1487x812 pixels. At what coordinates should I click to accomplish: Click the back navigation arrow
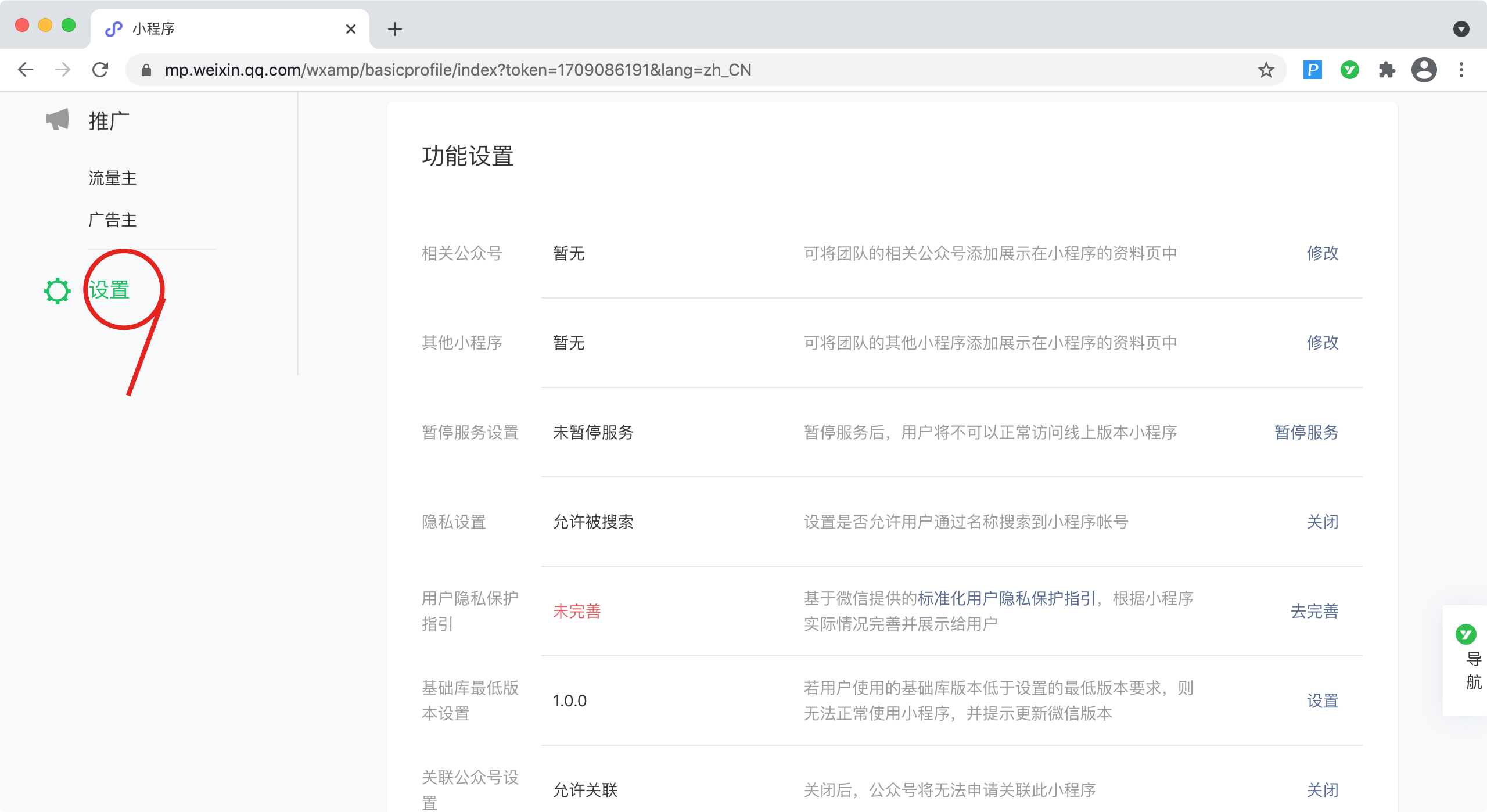26,70
